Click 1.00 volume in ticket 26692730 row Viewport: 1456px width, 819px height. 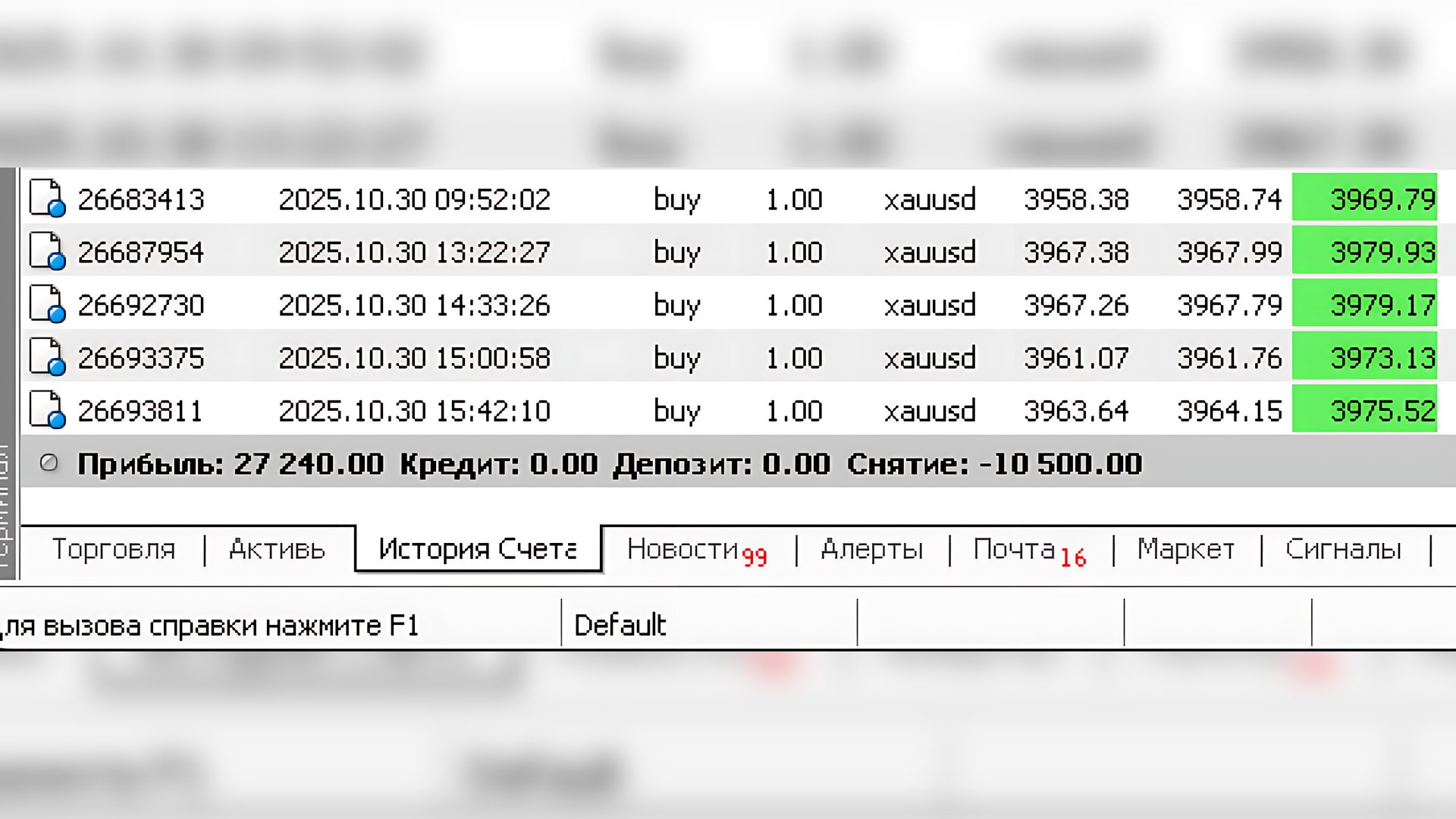794,306
